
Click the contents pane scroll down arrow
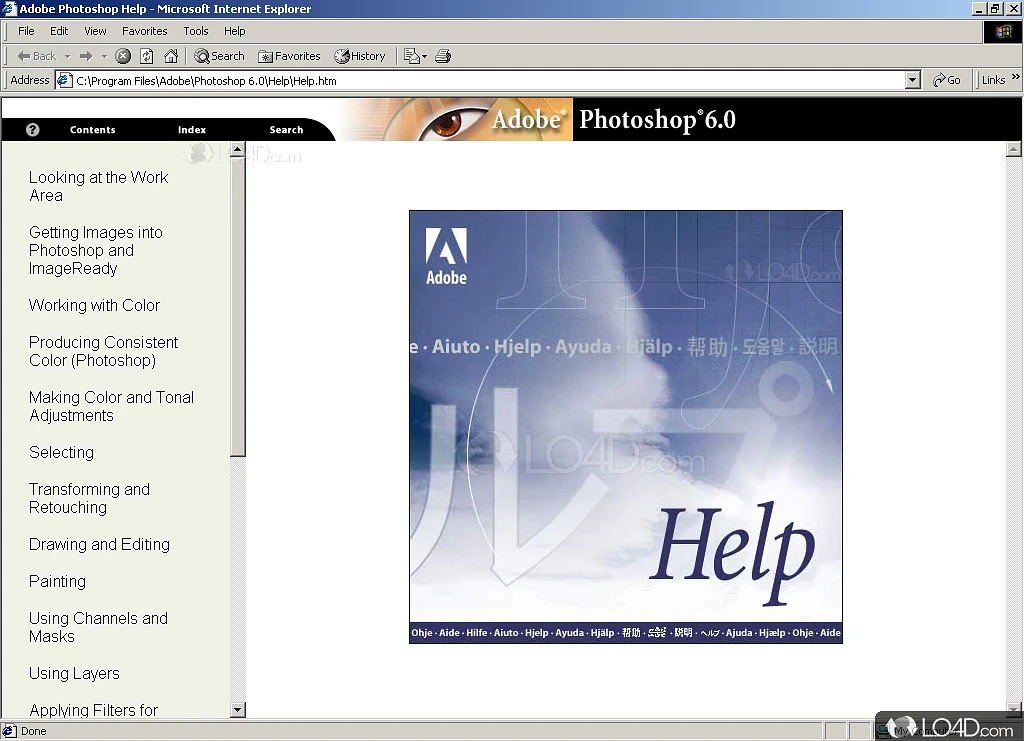[238, 710]
